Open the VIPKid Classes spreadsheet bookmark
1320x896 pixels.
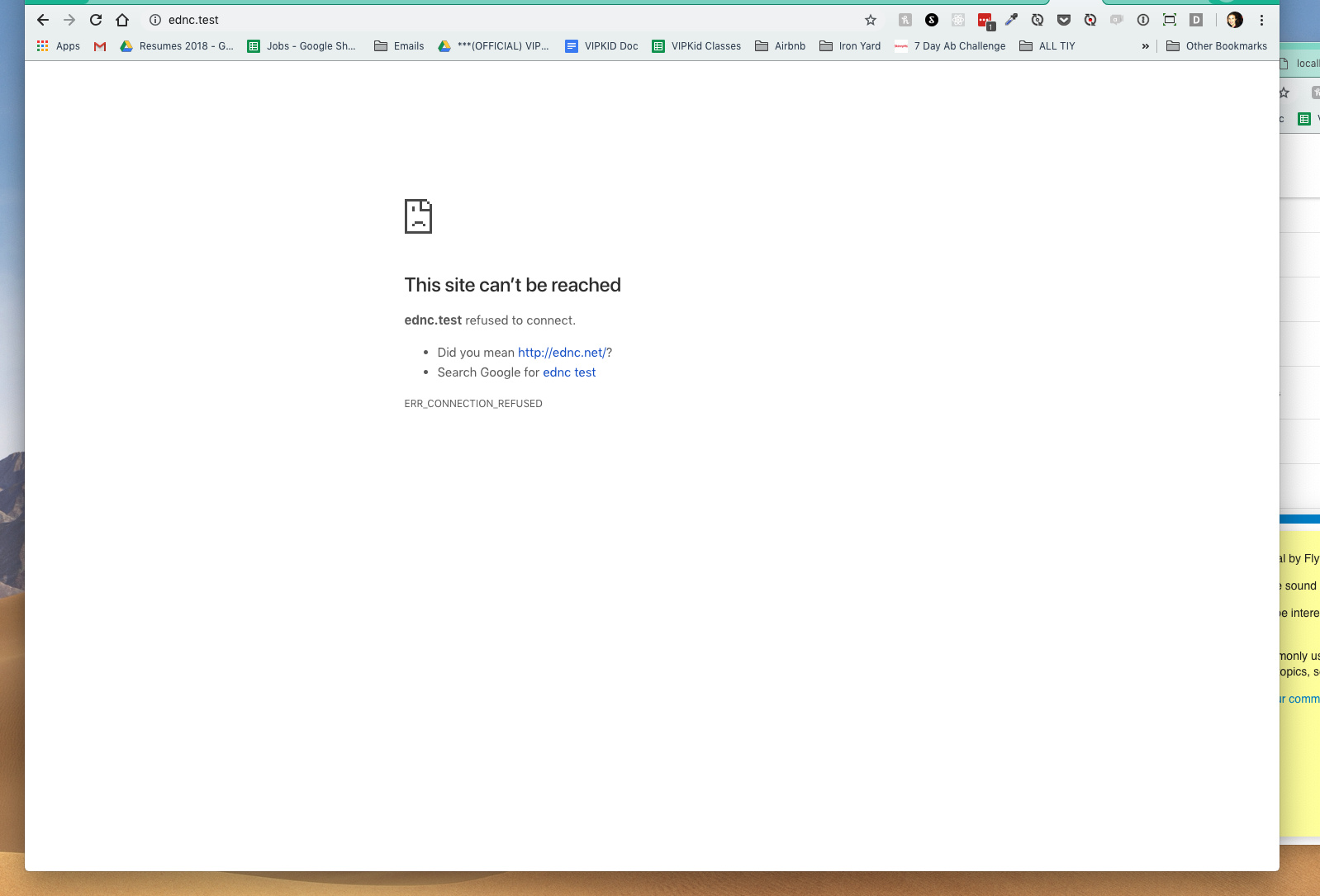pos(696,46)
